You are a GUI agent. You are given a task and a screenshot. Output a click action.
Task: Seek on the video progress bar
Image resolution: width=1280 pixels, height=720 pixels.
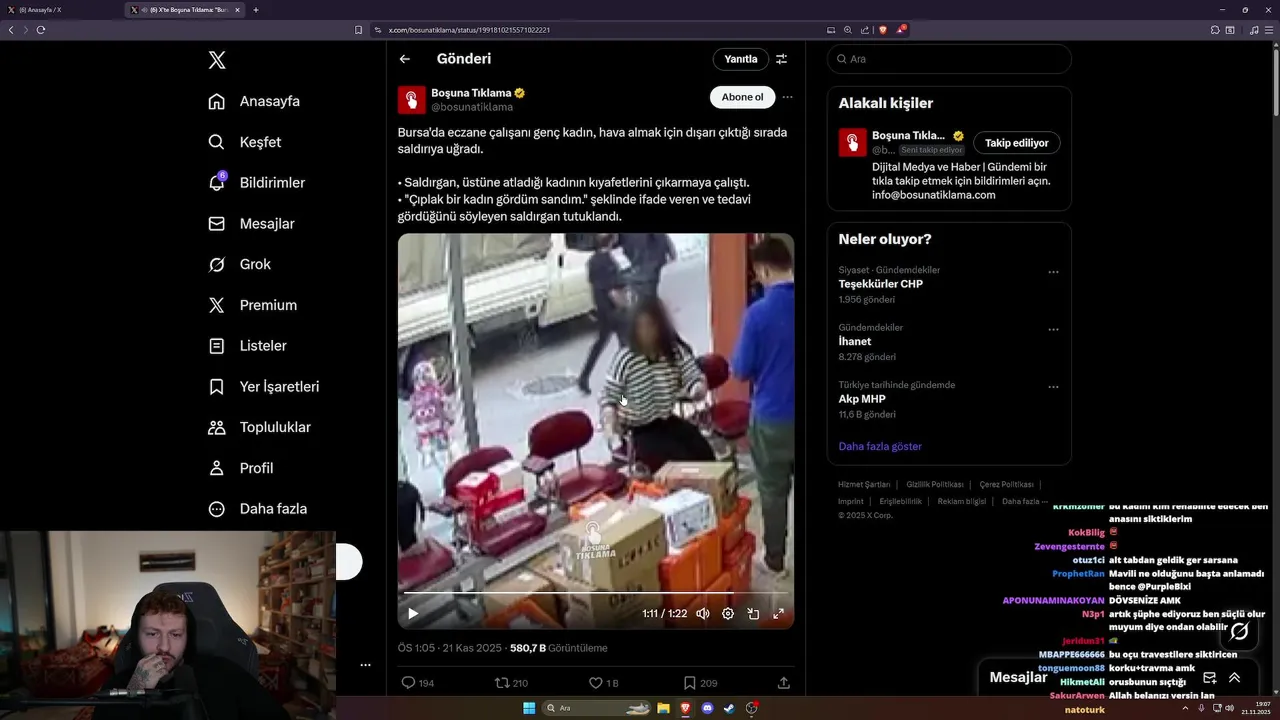(595, 593)
